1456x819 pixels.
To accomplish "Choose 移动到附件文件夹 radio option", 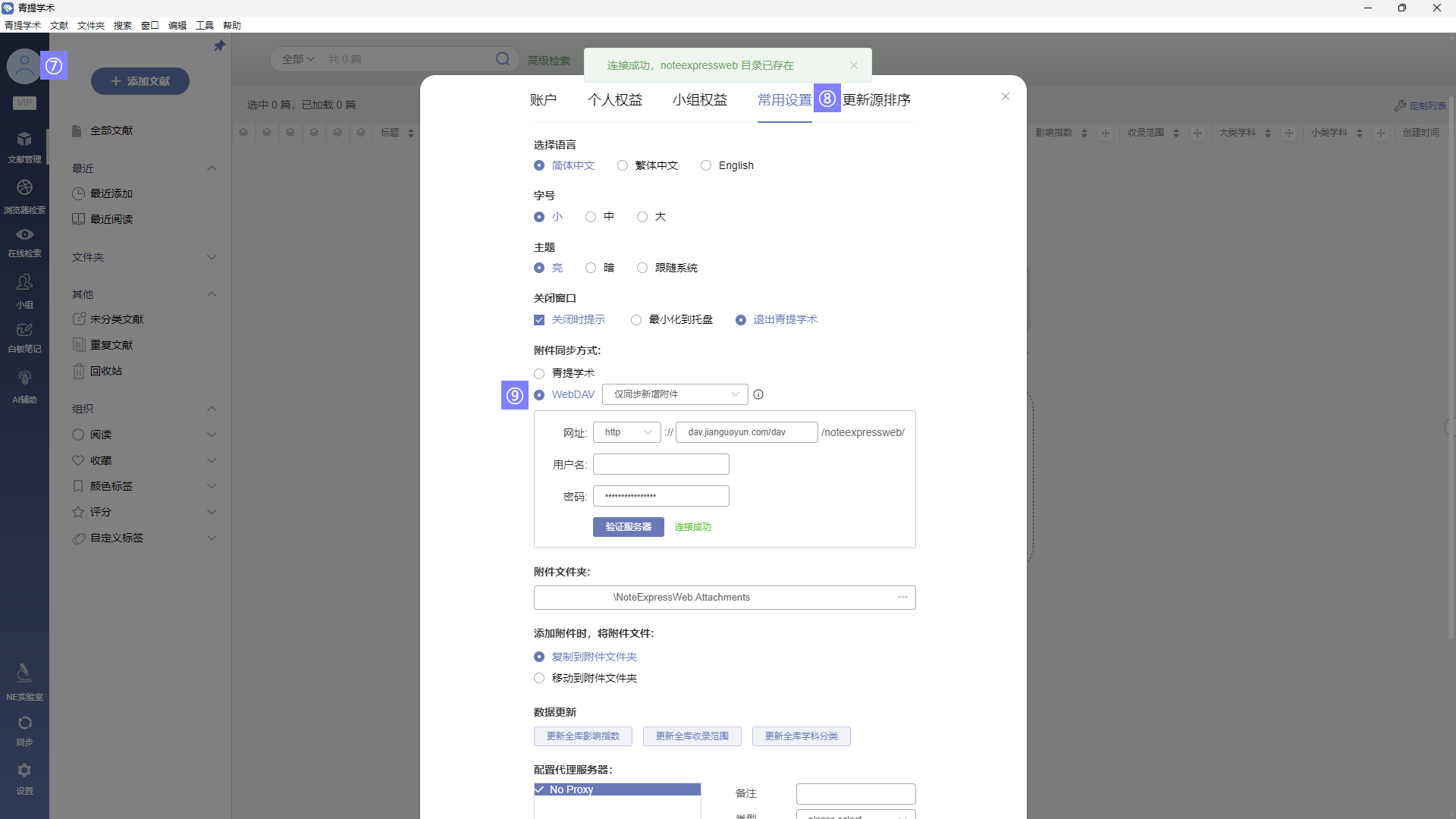I will pyautogui.click(x=539, y=678).
